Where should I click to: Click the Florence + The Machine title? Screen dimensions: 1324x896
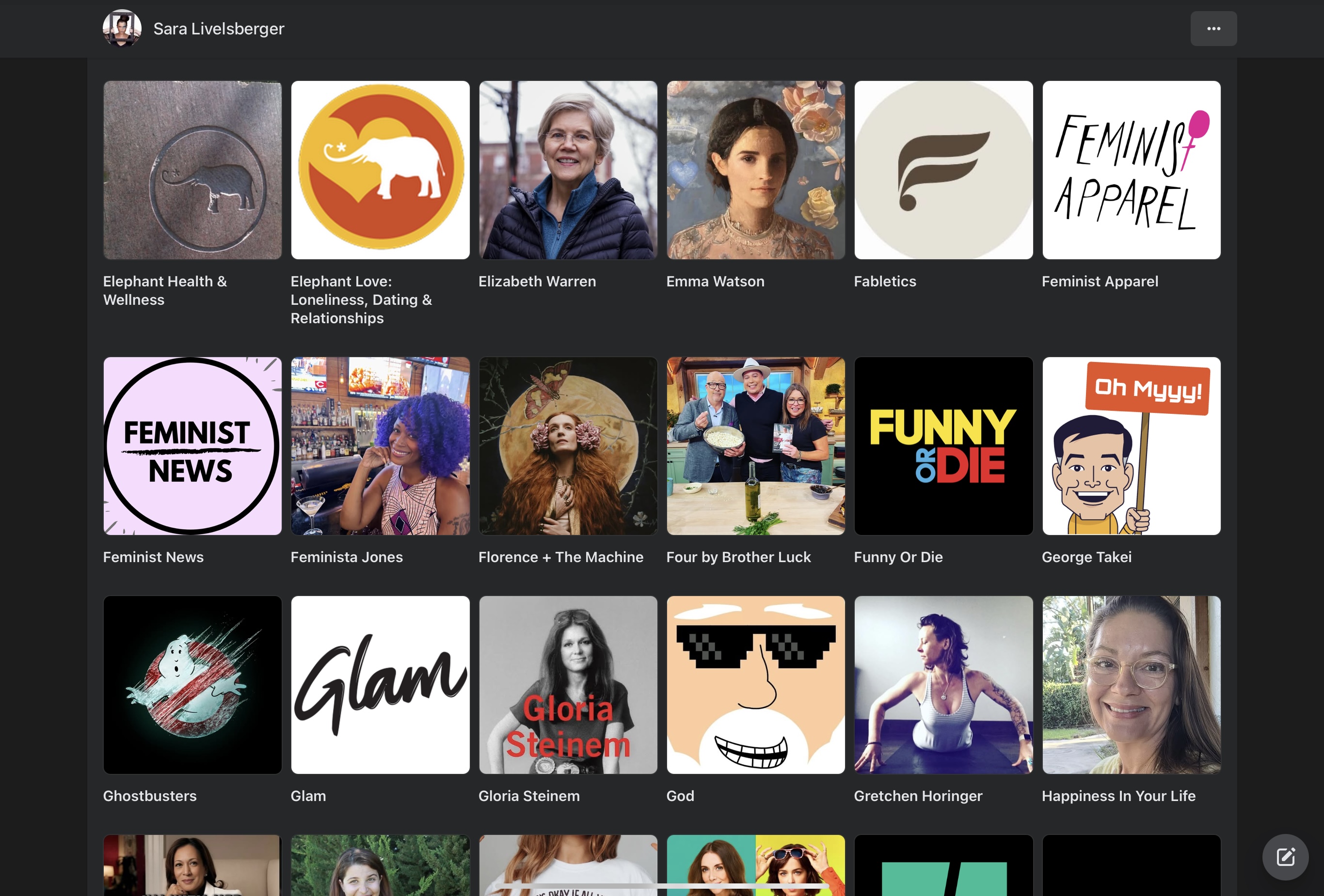[x=560, y=557]
